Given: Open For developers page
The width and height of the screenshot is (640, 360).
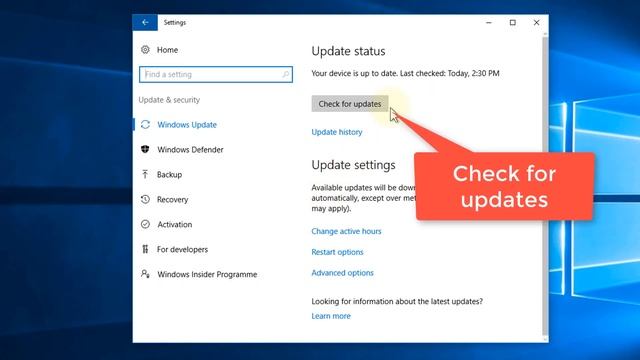Looking at the screenshot, I should coord(182,249).
